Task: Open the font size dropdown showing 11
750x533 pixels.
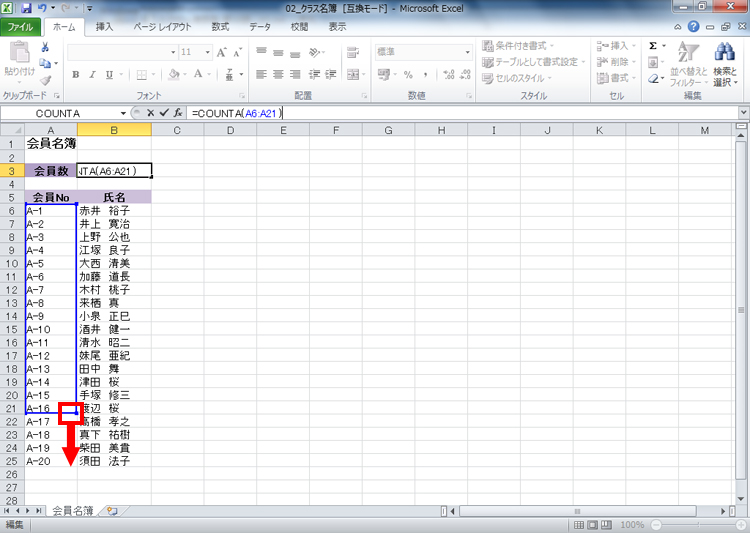Action: pyautogui.click(x=208, y=52)
